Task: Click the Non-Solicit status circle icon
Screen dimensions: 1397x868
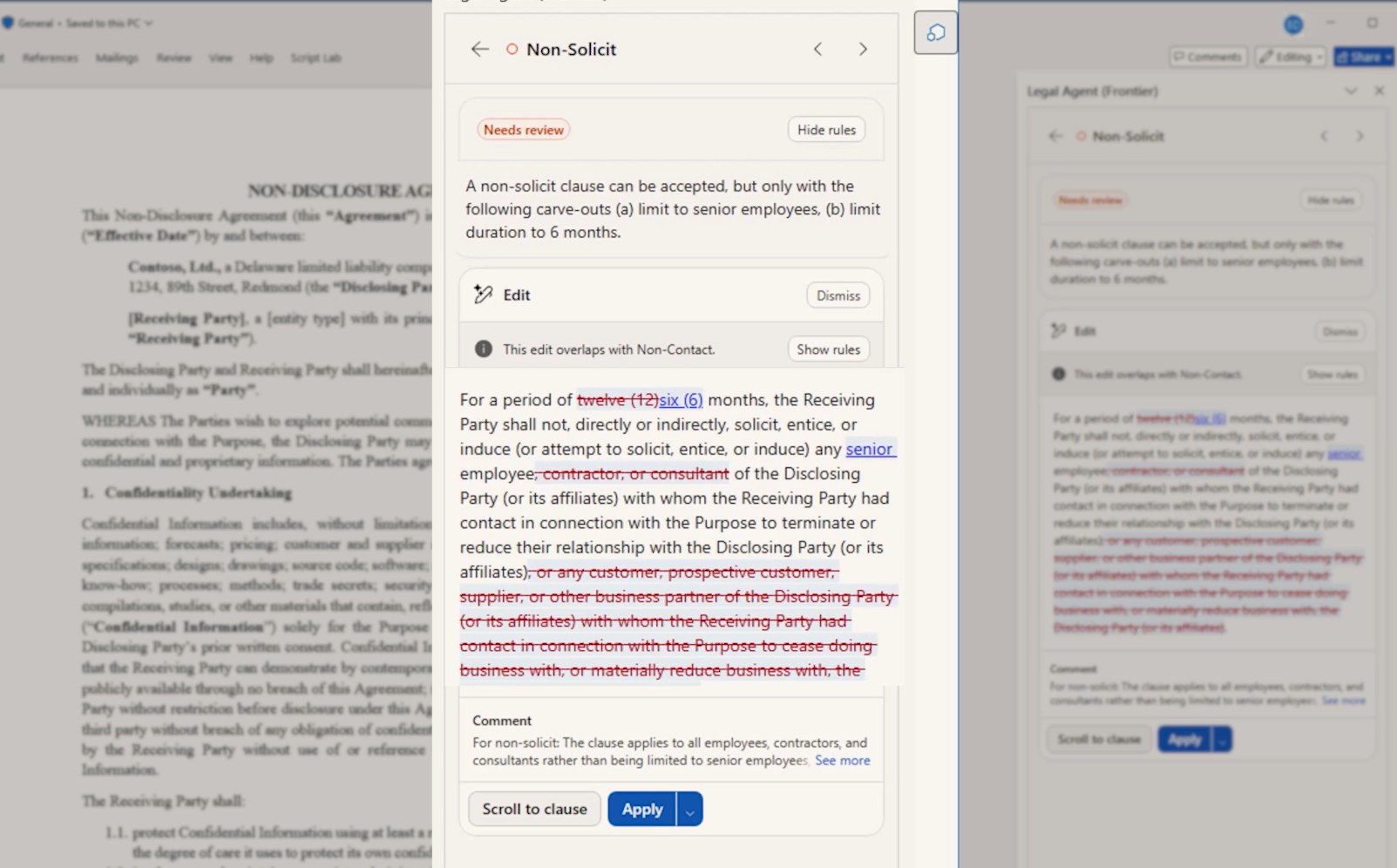Action: point(512,50)
